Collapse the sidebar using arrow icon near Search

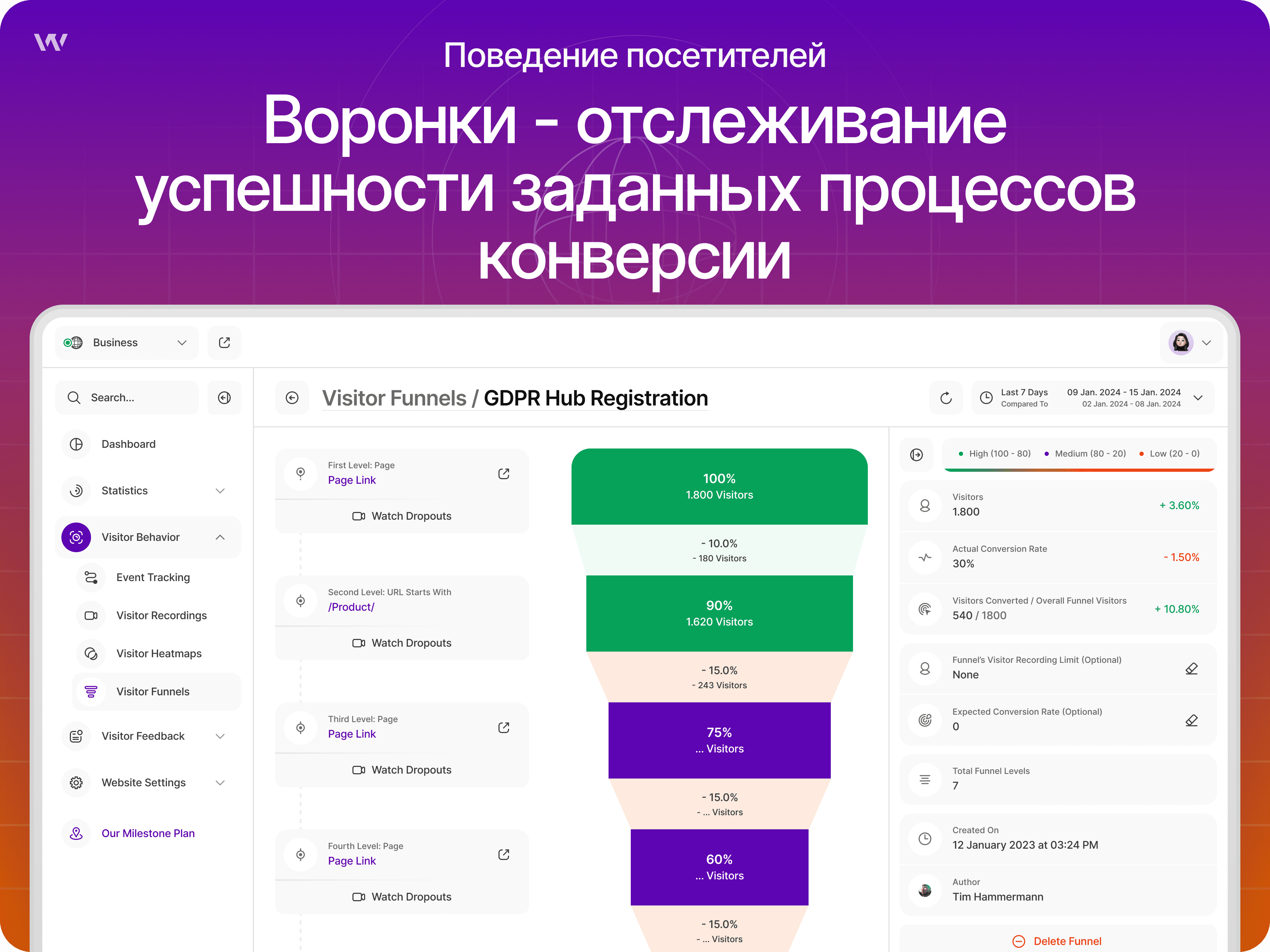click(224, 398)
